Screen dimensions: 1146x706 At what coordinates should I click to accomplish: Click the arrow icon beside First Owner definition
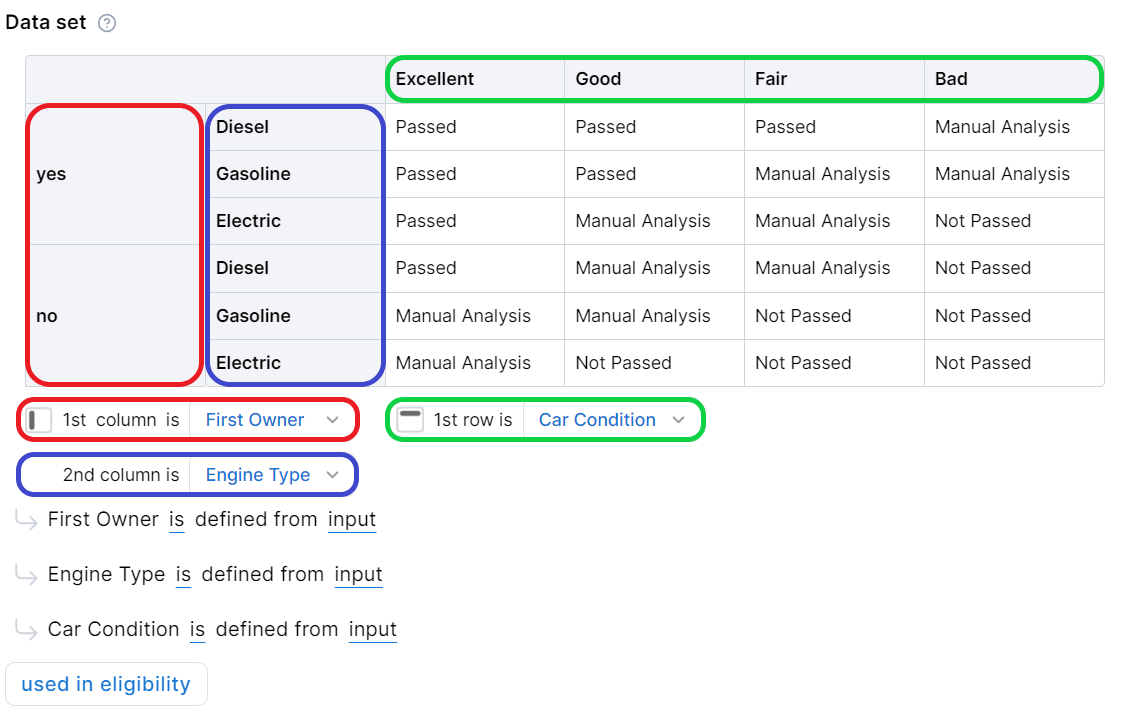[x=26, y=520]
